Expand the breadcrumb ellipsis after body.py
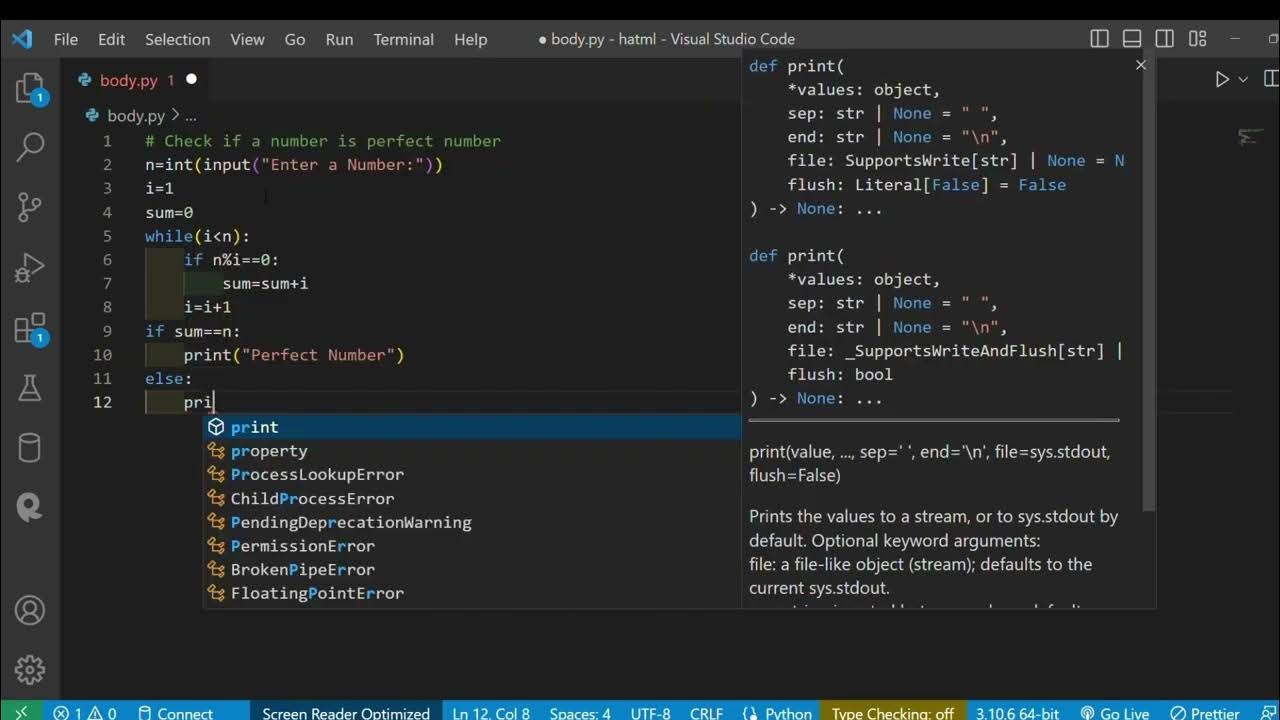1280x720 pixels. [x=190, y=116]
